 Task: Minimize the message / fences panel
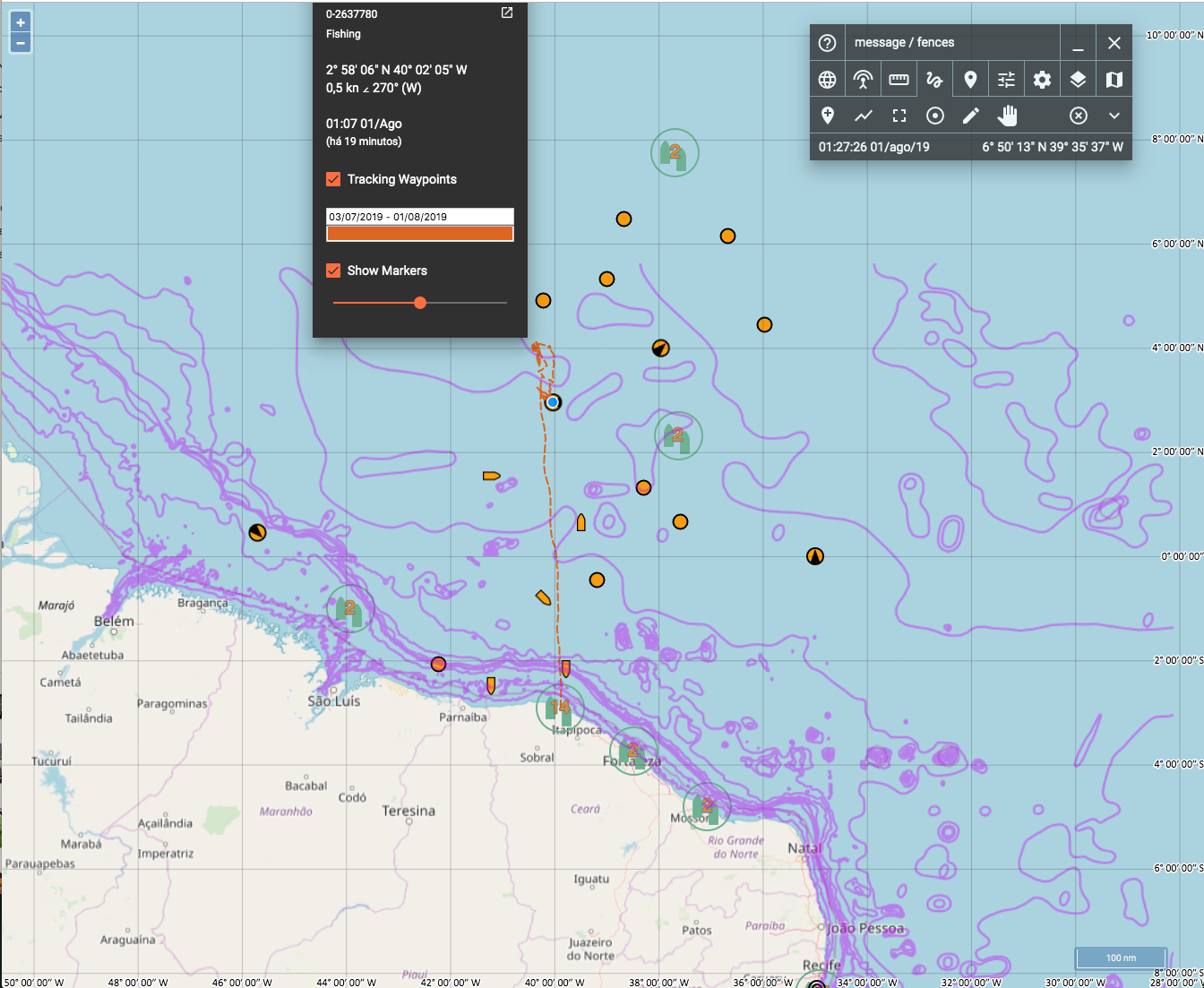pyautogui.click(x=1079, y=43)
